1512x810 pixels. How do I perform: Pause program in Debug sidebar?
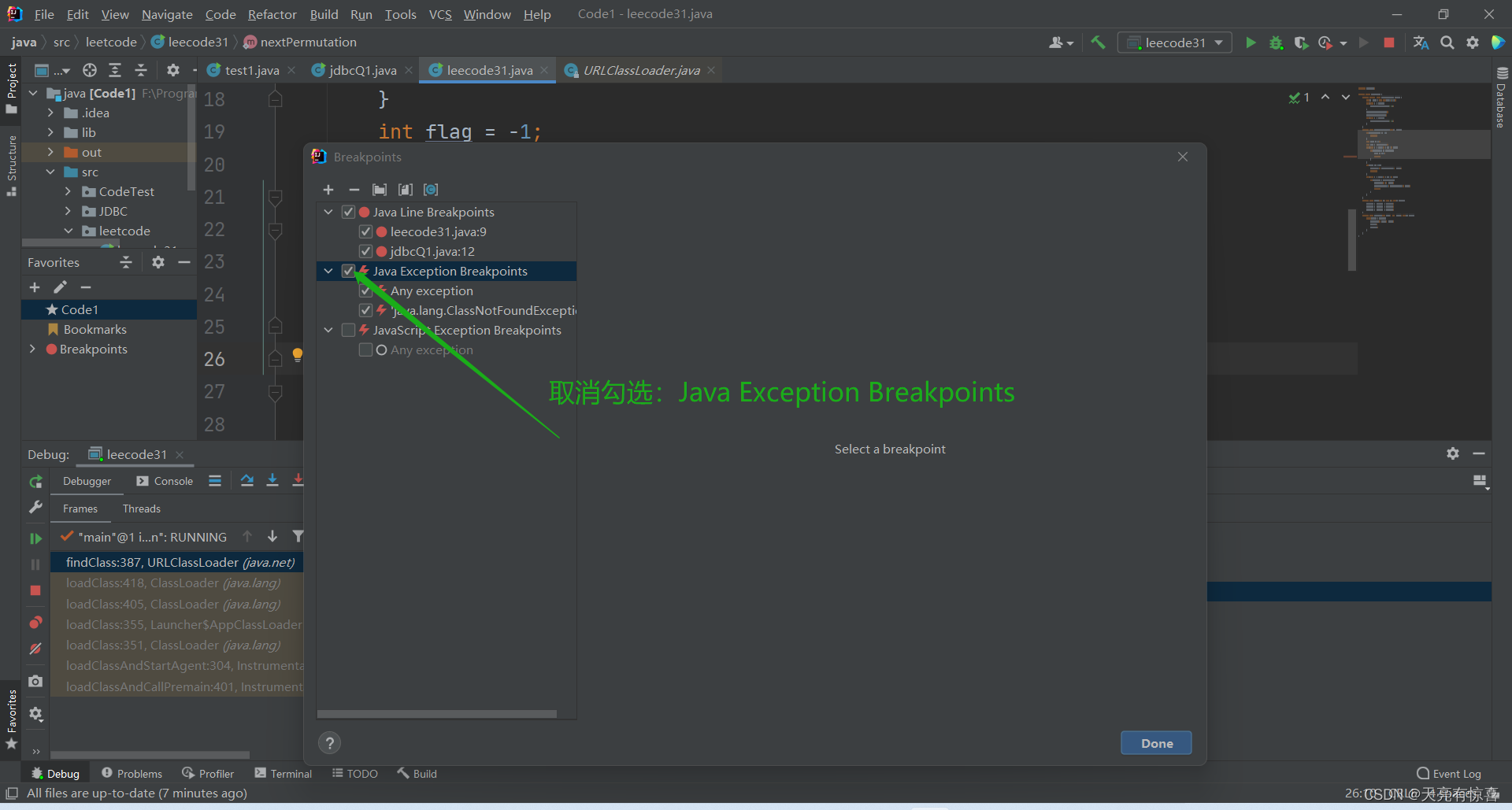coord(35,564)
